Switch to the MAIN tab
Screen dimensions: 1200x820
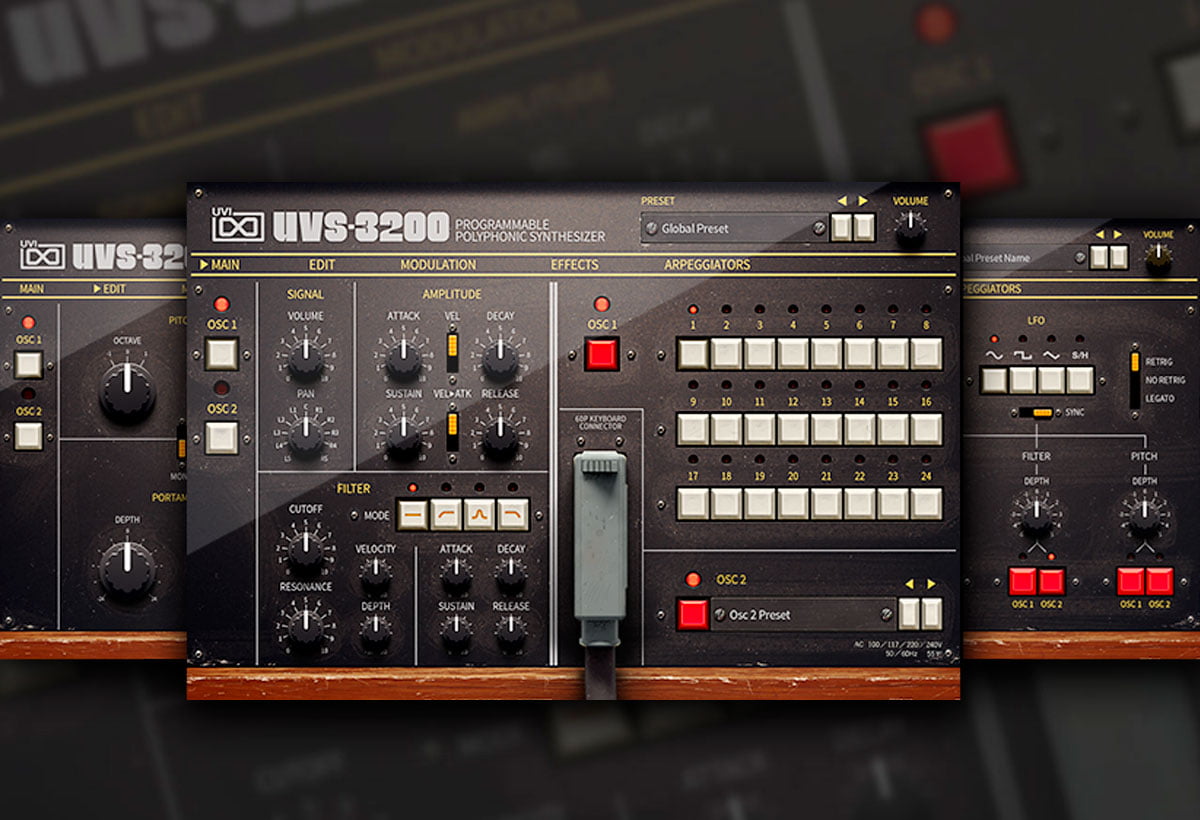click(220, 265)
